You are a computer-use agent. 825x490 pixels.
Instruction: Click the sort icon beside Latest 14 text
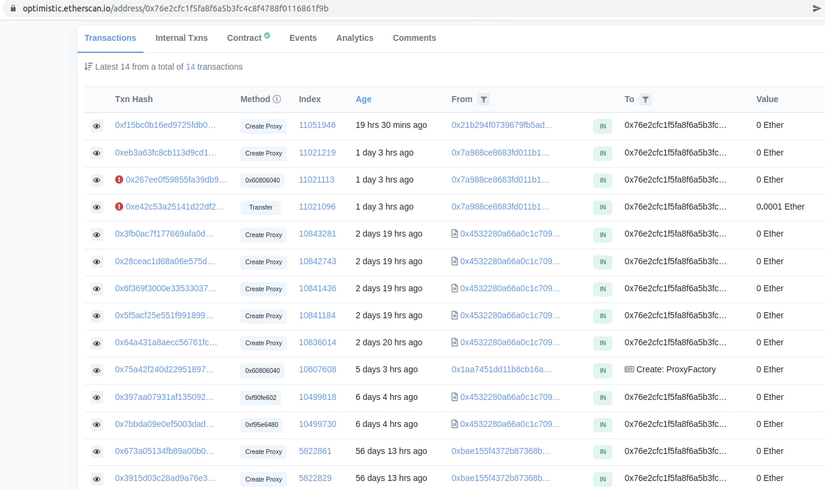click(x=89, y=67)
